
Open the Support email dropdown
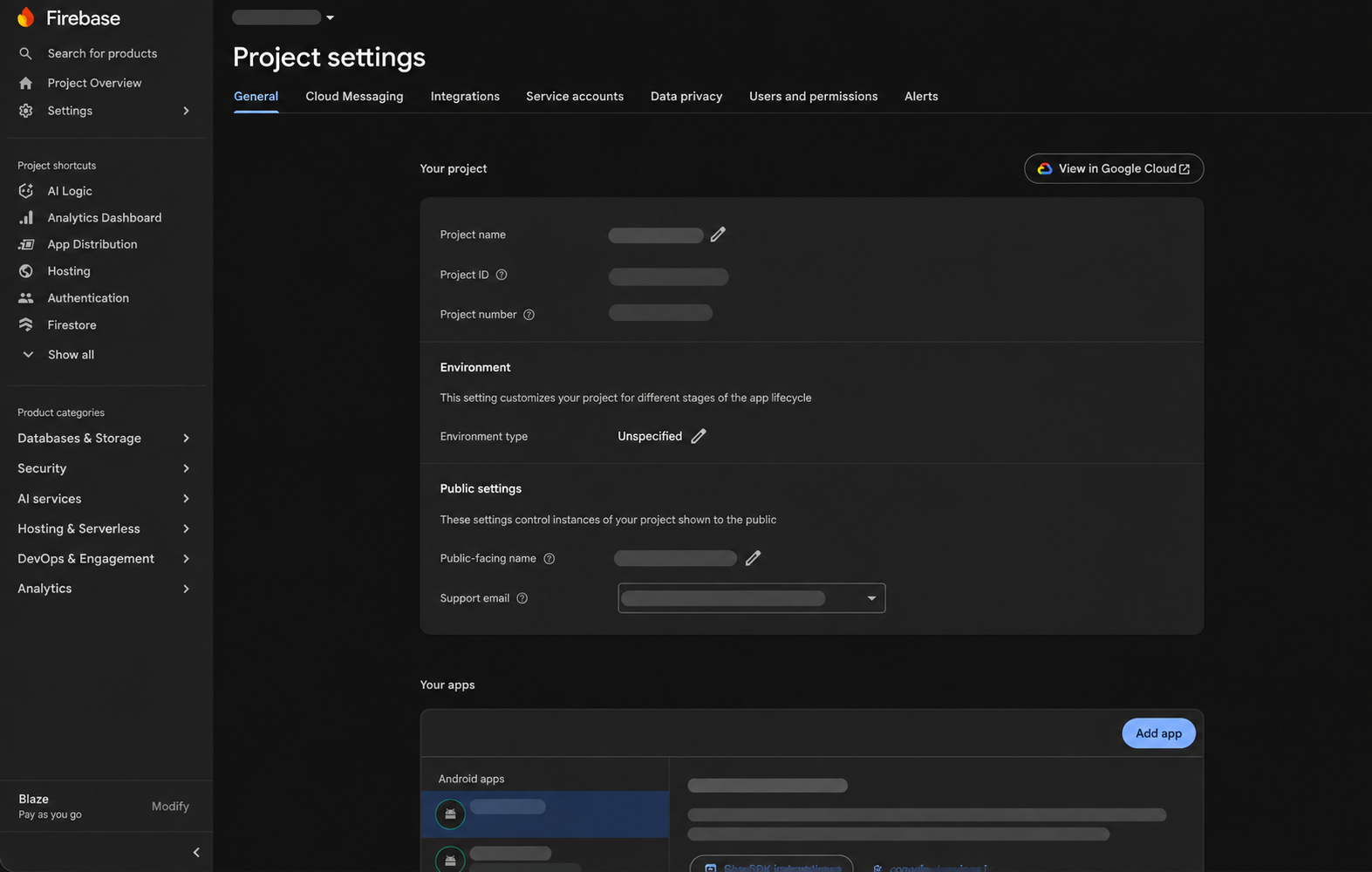(x=752, y=598)
